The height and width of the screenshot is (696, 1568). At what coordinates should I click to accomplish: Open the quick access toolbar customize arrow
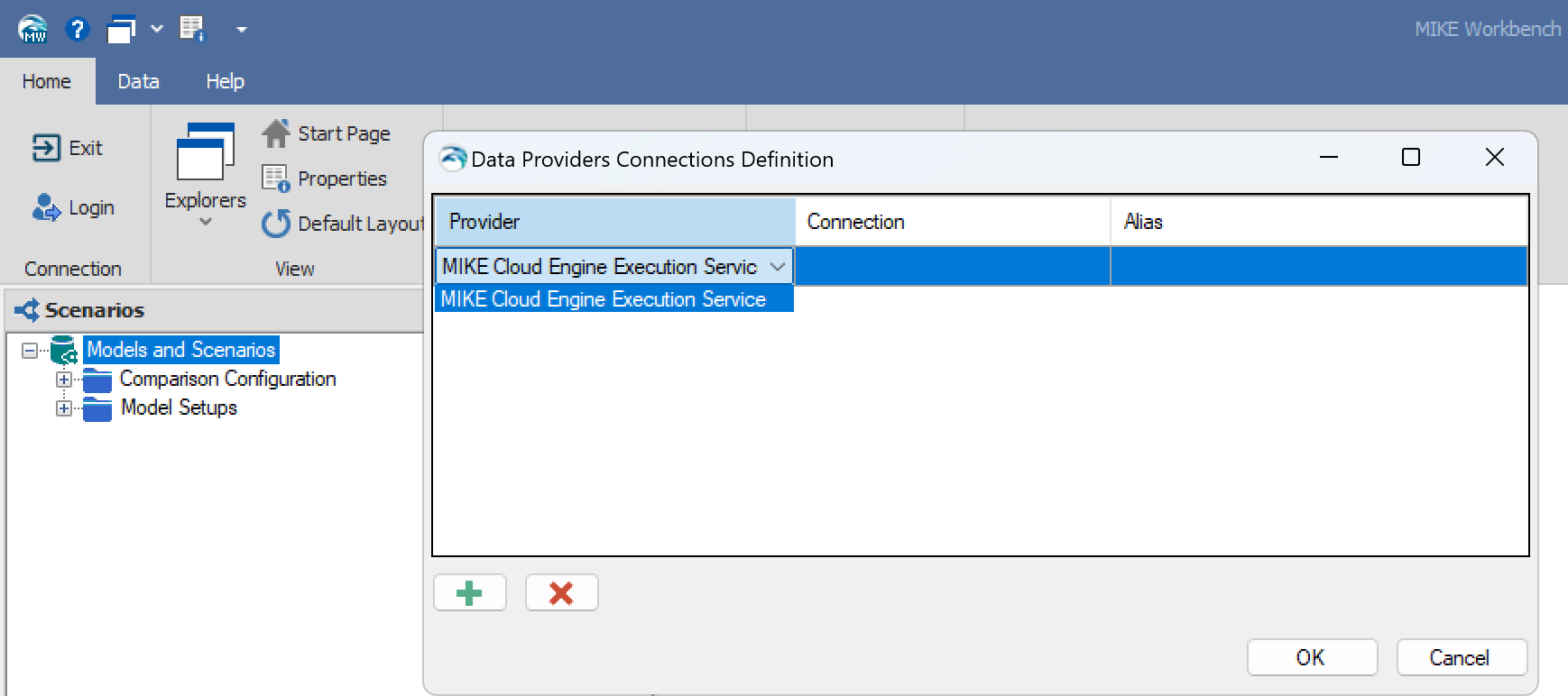pyautogui.click(x=241, y=30)
